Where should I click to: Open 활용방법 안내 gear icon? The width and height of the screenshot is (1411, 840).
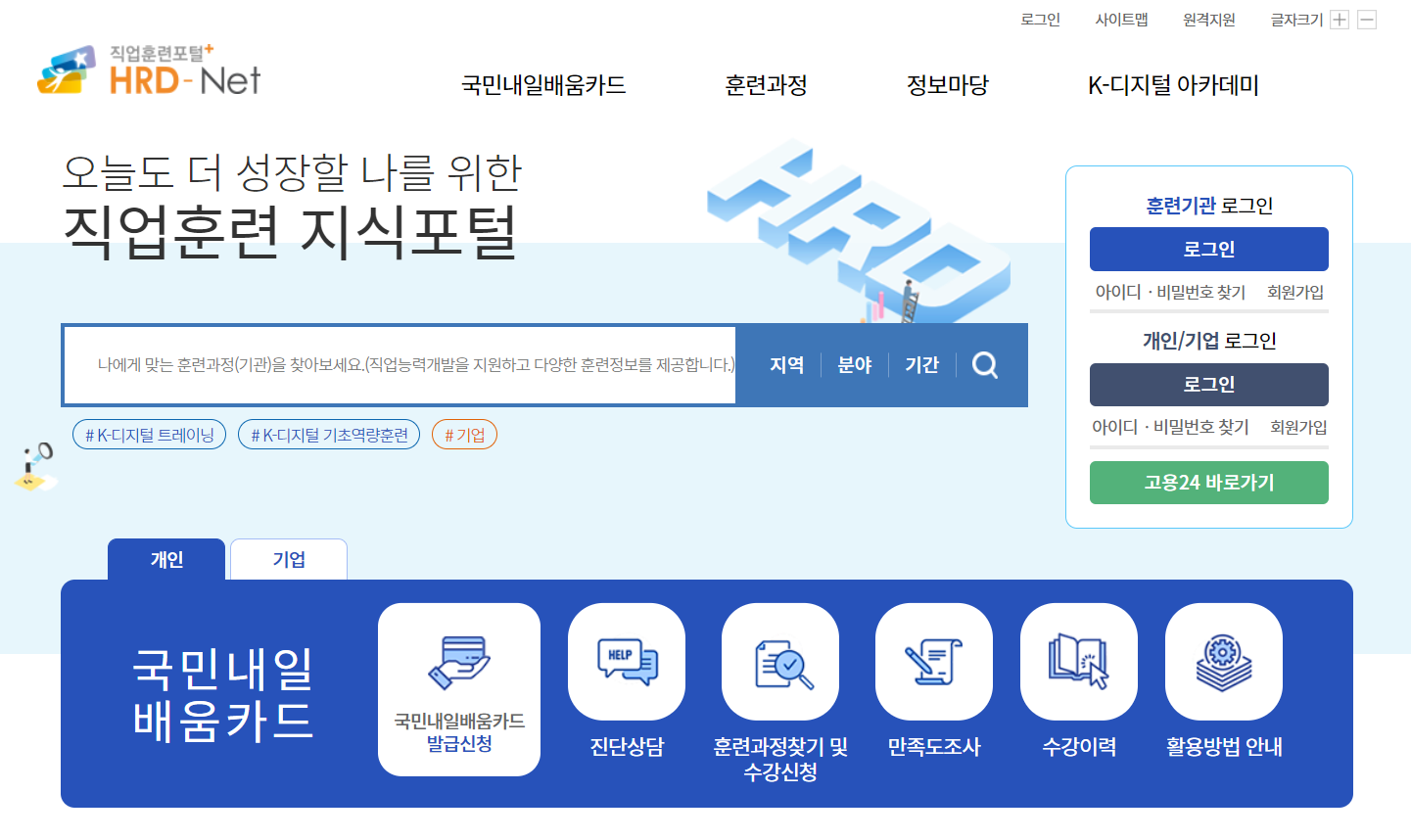1224,662
